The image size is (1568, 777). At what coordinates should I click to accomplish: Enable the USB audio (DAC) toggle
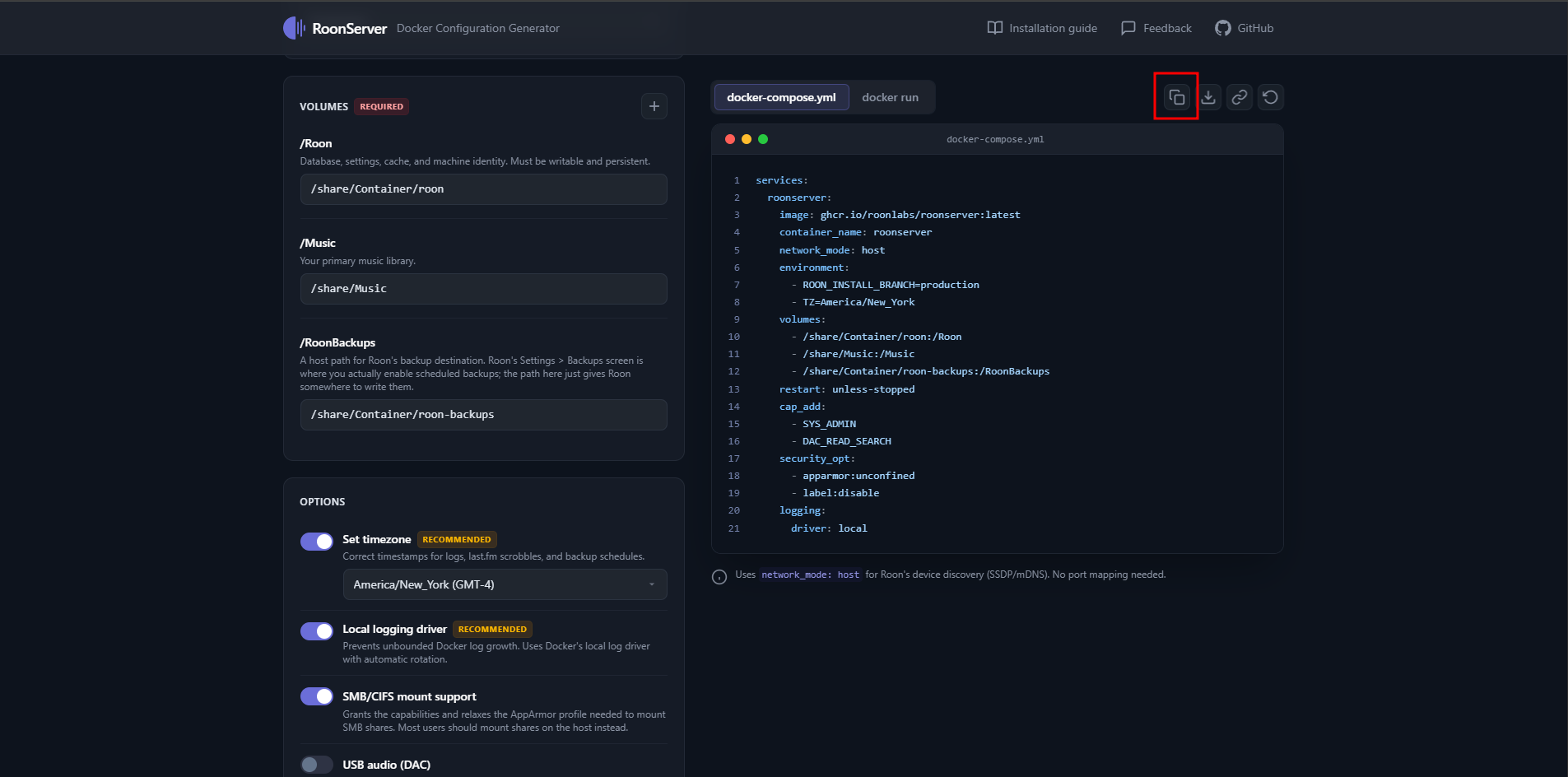(x=317, y=765)
